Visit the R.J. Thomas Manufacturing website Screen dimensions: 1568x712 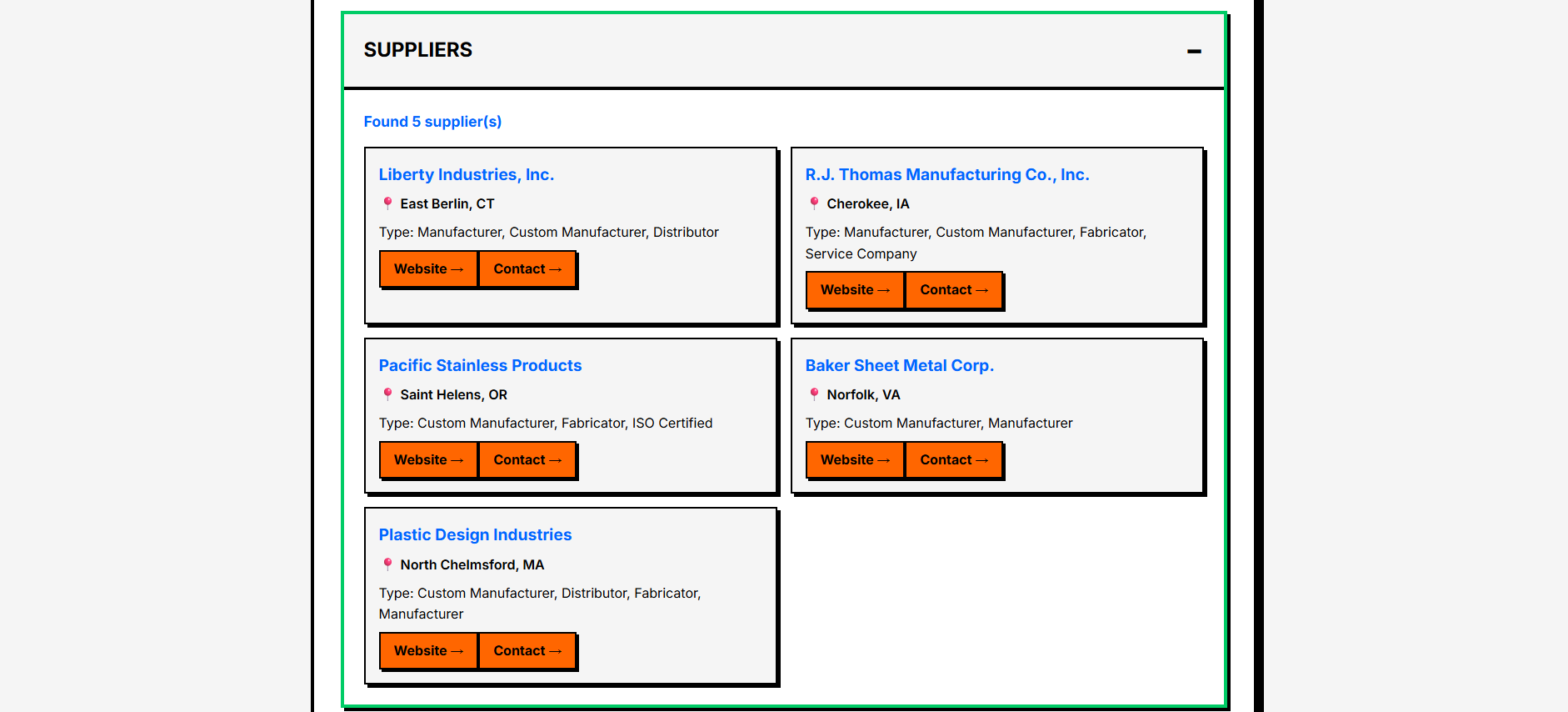(855, 289)
